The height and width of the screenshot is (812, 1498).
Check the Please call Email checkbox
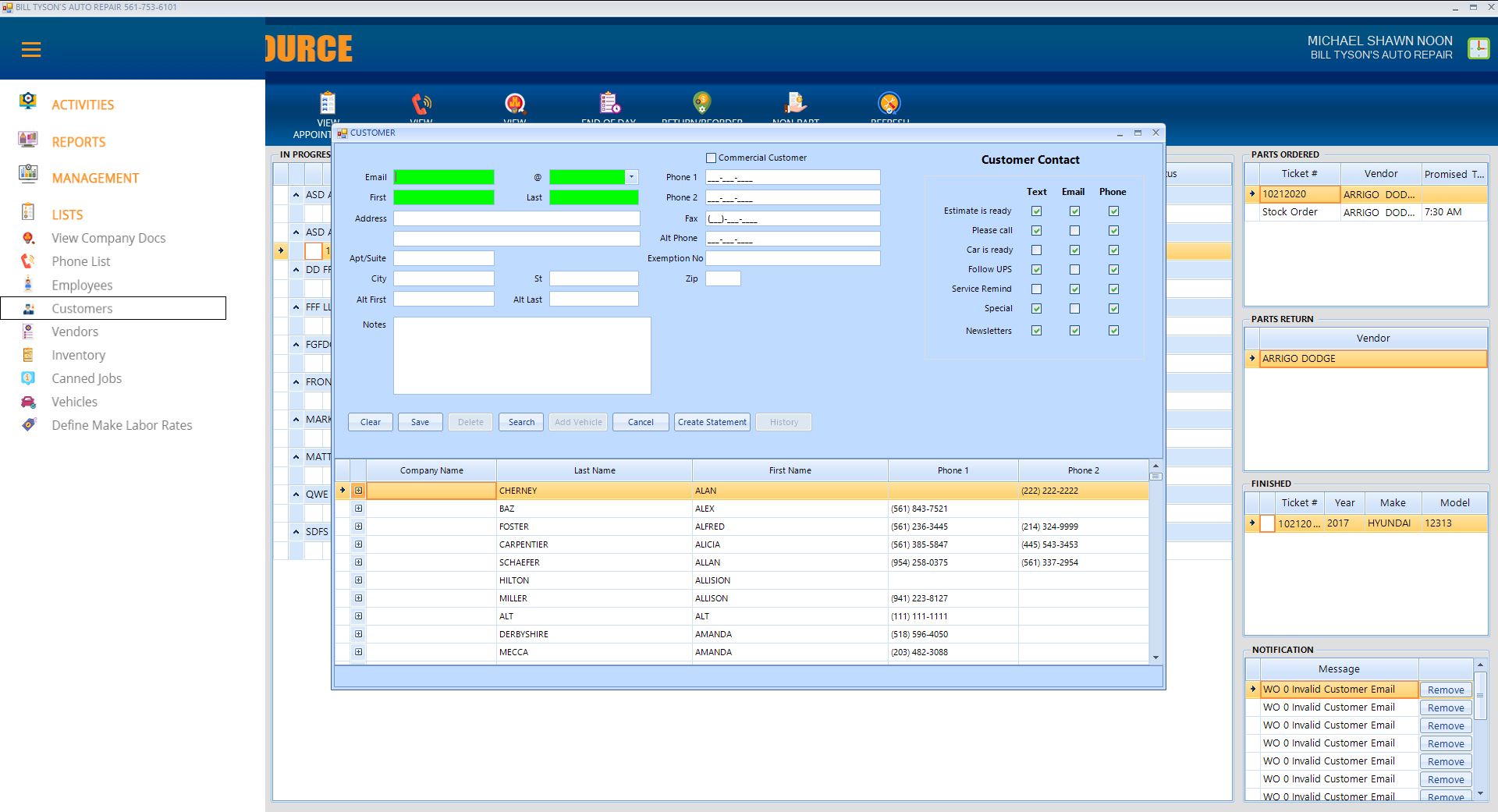(x=1074, y=231)
